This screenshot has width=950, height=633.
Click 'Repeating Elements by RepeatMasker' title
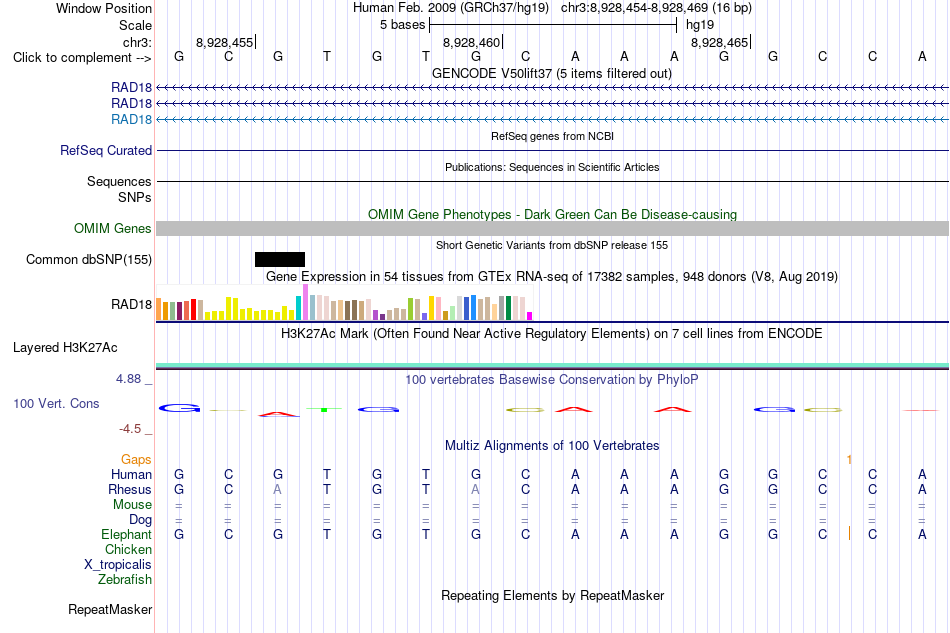coord(552,595)
